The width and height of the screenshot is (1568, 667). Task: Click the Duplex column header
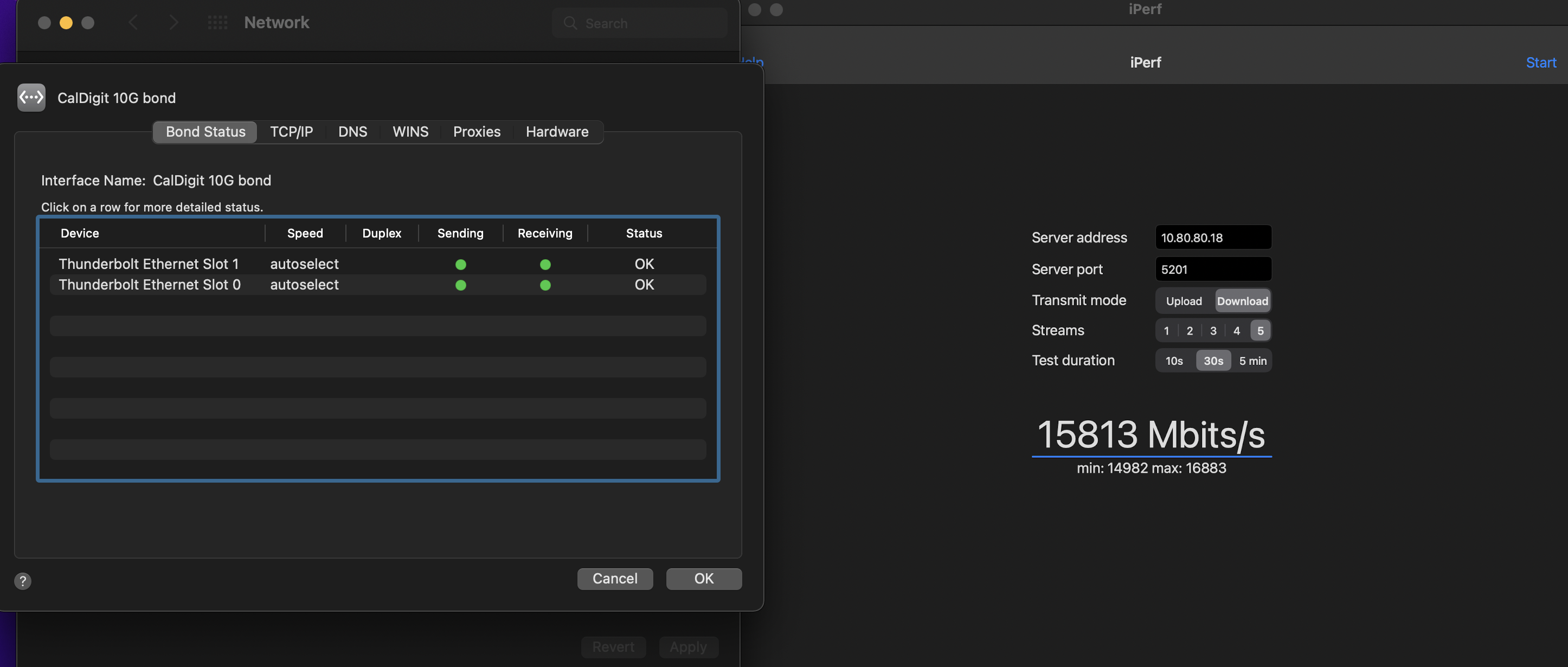tap(382, 233)
